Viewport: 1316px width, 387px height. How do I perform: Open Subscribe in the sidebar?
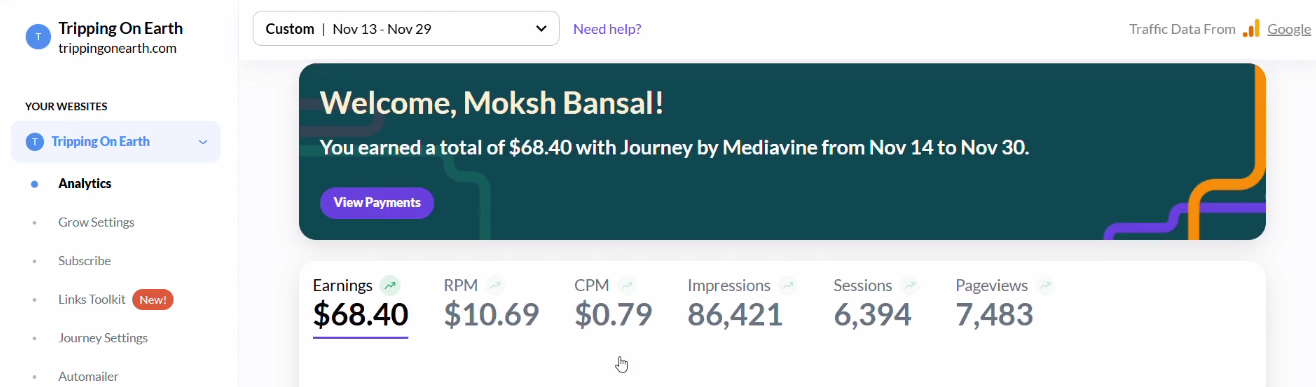[84, 261]
